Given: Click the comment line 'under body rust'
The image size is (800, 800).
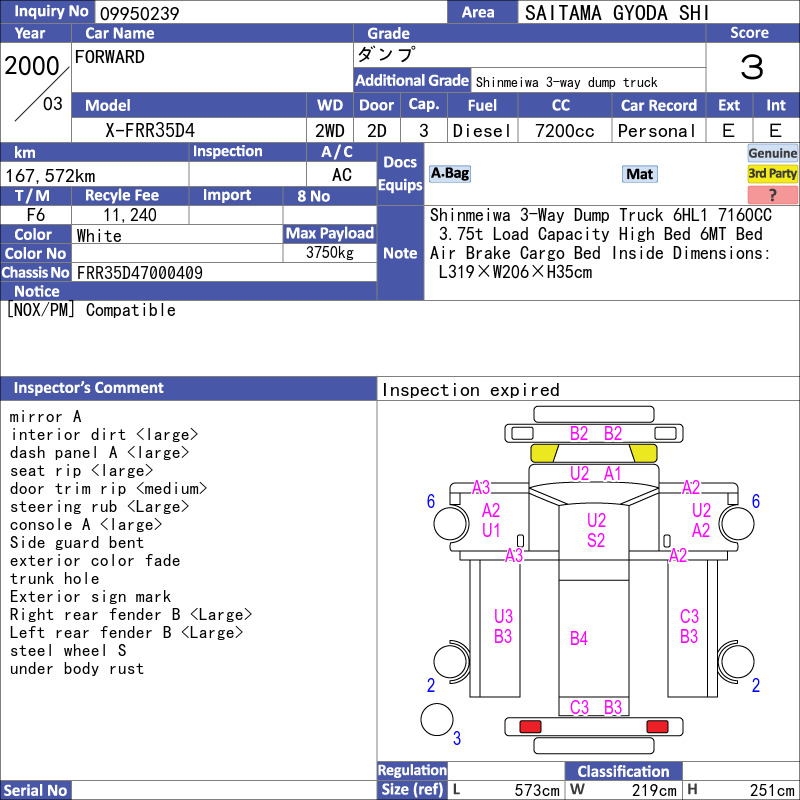Looking at the screenshot, I should click(77, 668).
